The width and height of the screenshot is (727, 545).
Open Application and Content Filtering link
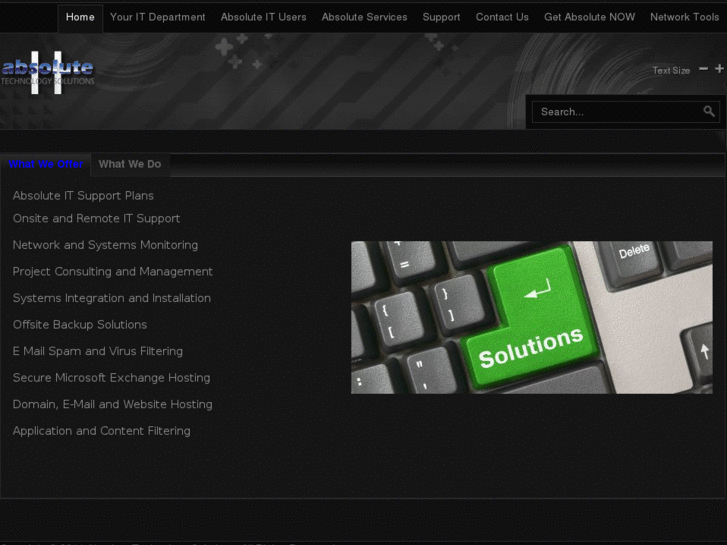[102, 431]
